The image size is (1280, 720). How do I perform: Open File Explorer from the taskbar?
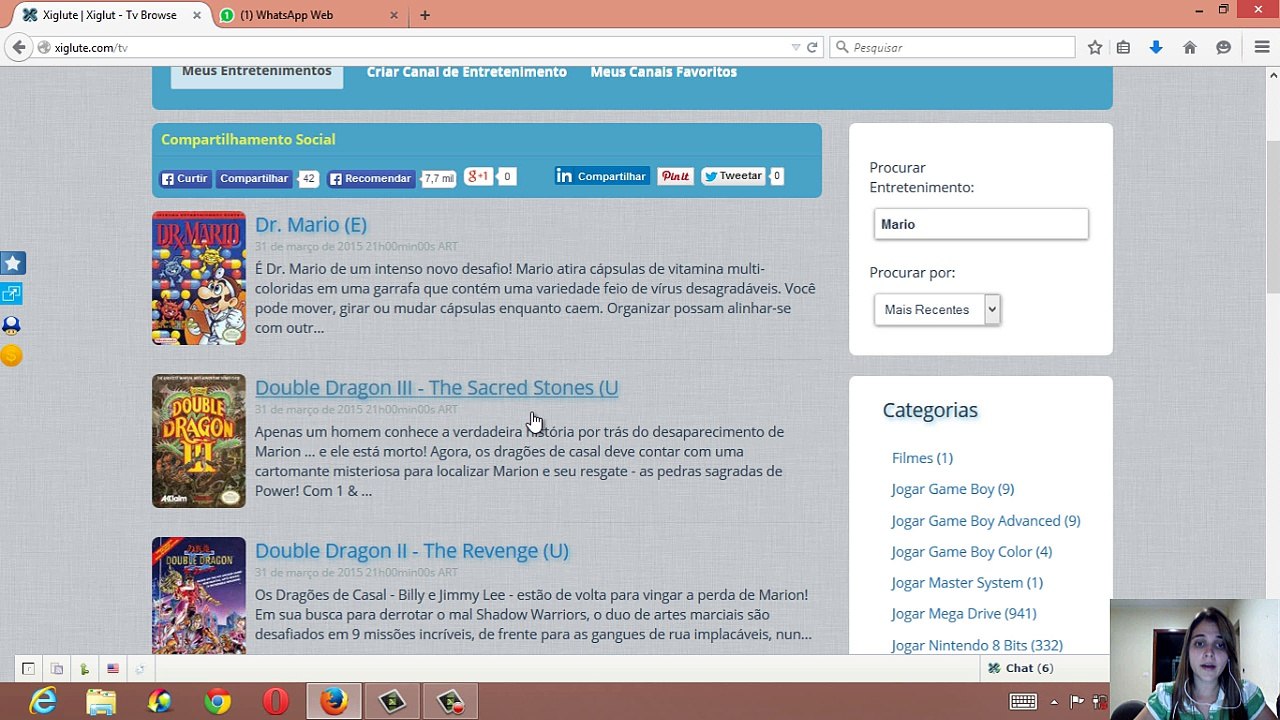coord(101,702)
